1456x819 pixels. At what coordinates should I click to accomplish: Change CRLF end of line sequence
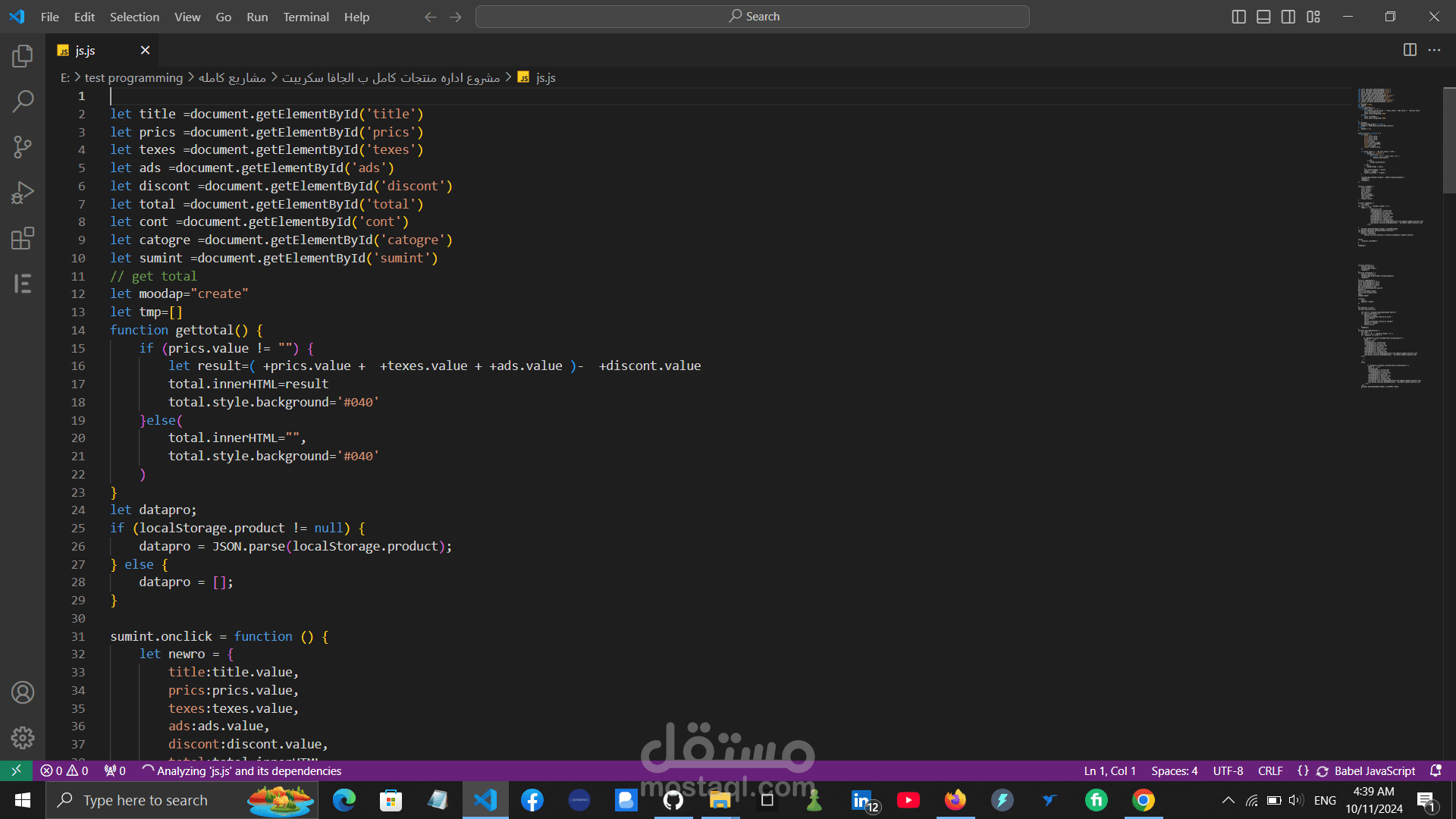pyautogui.click(x=1270, y=770)
